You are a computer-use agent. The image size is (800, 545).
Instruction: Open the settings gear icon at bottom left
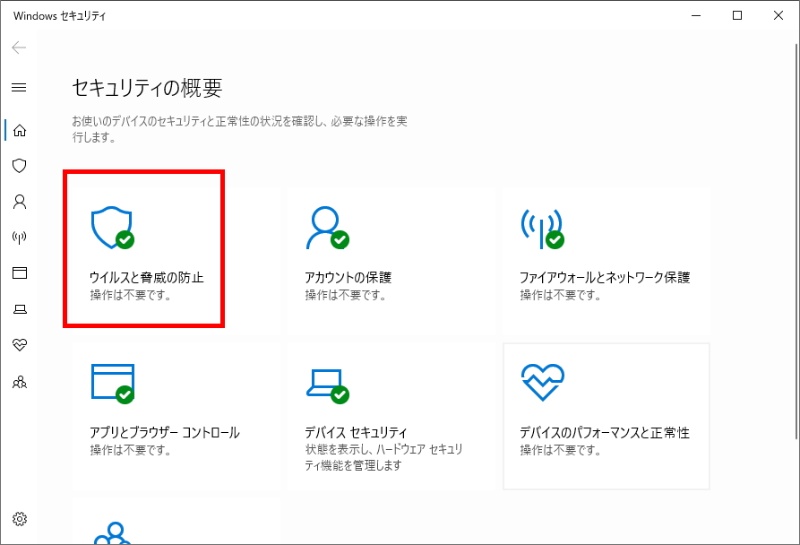(x=18, y=519)
